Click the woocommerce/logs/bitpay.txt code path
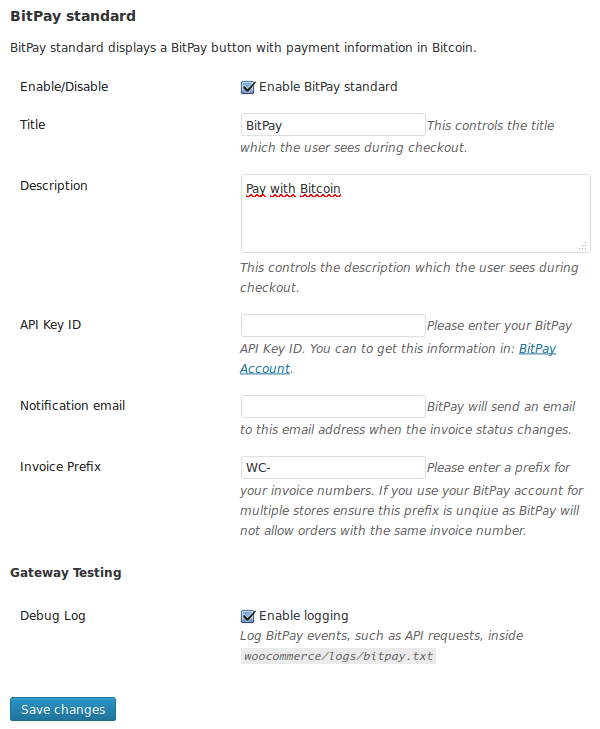This screenshot has height=729, width=600. point(338,656)
